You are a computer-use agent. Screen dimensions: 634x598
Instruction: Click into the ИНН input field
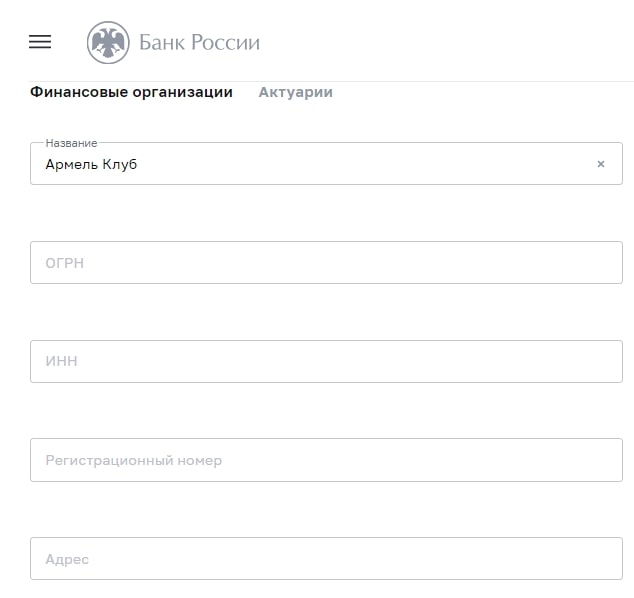click(x=326, y=361)
